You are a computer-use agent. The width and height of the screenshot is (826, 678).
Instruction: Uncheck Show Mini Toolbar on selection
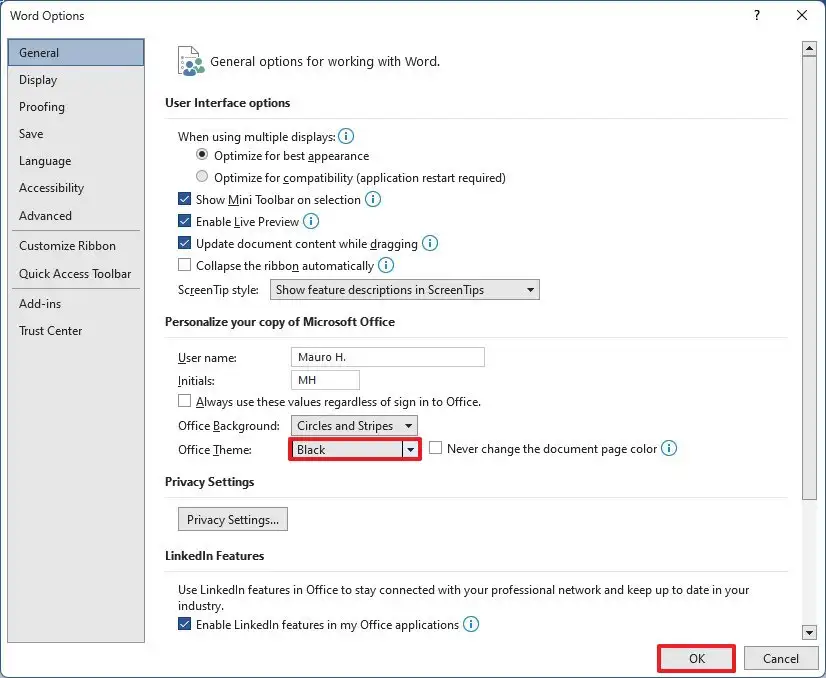(x=185, y=199)
